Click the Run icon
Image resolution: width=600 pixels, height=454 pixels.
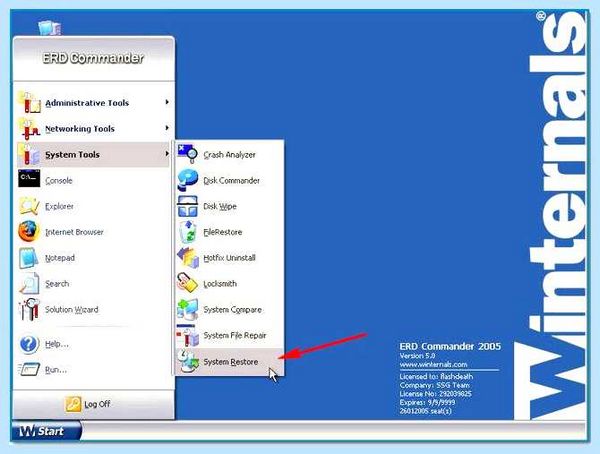[x=29, y=369]
